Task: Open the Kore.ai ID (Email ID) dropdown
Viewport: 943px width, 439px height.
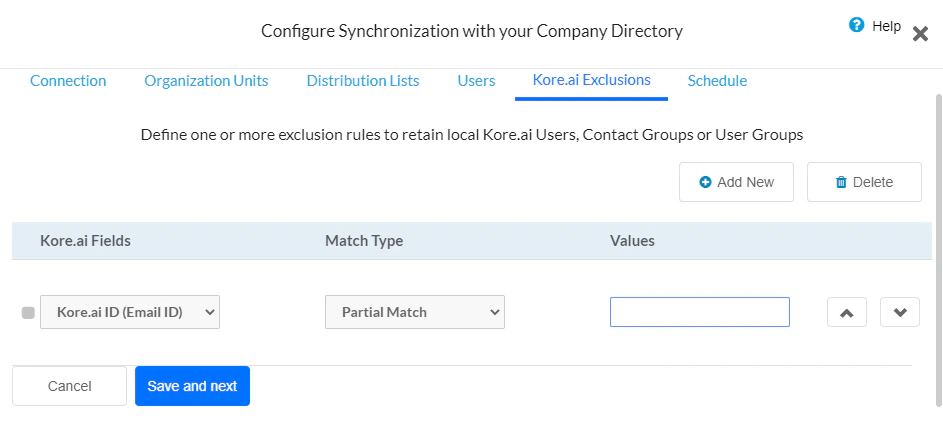Action: pyautogui.click(x=130, y=312)
